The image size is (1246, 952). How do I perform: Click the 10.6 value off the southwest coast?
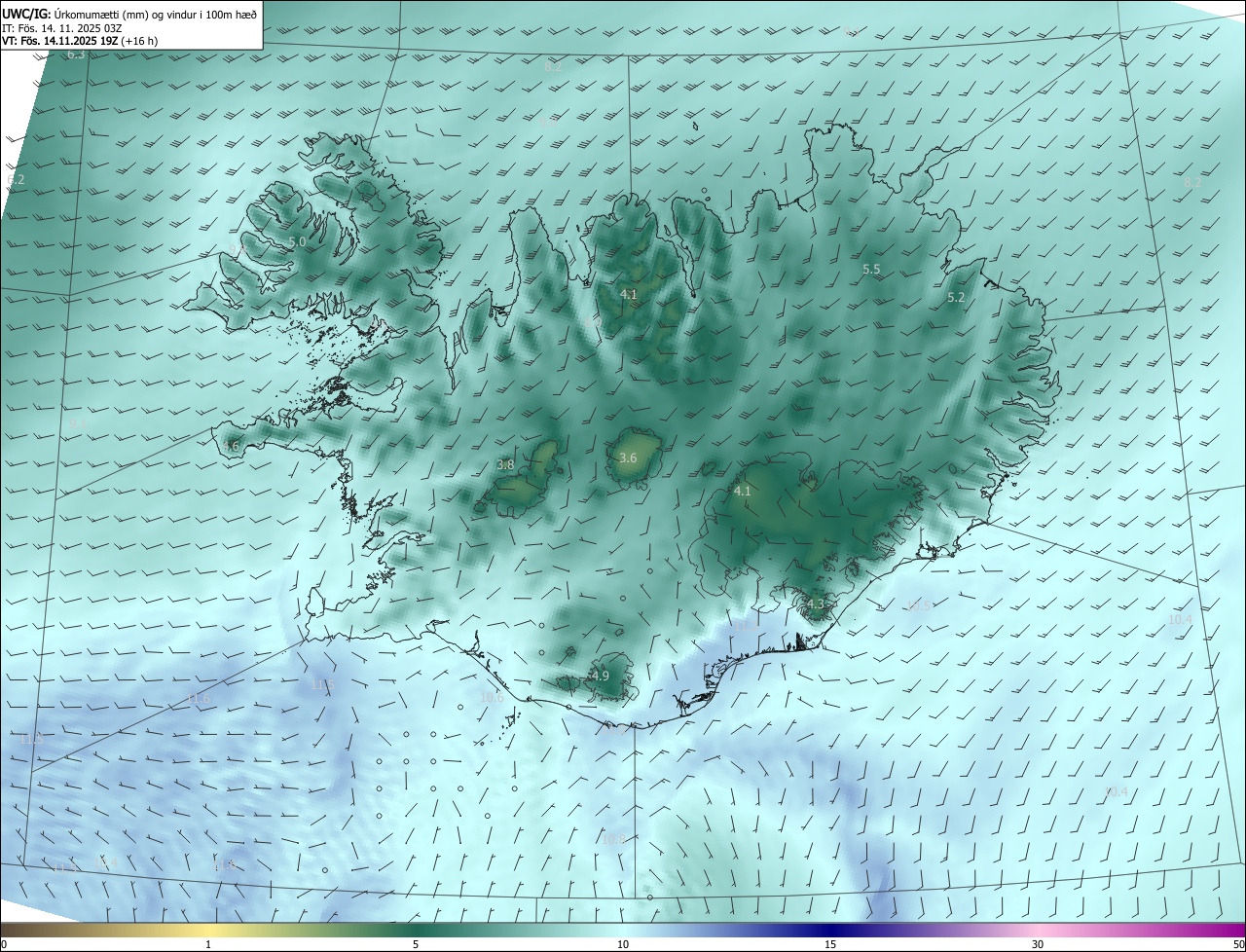coord(493,697)
